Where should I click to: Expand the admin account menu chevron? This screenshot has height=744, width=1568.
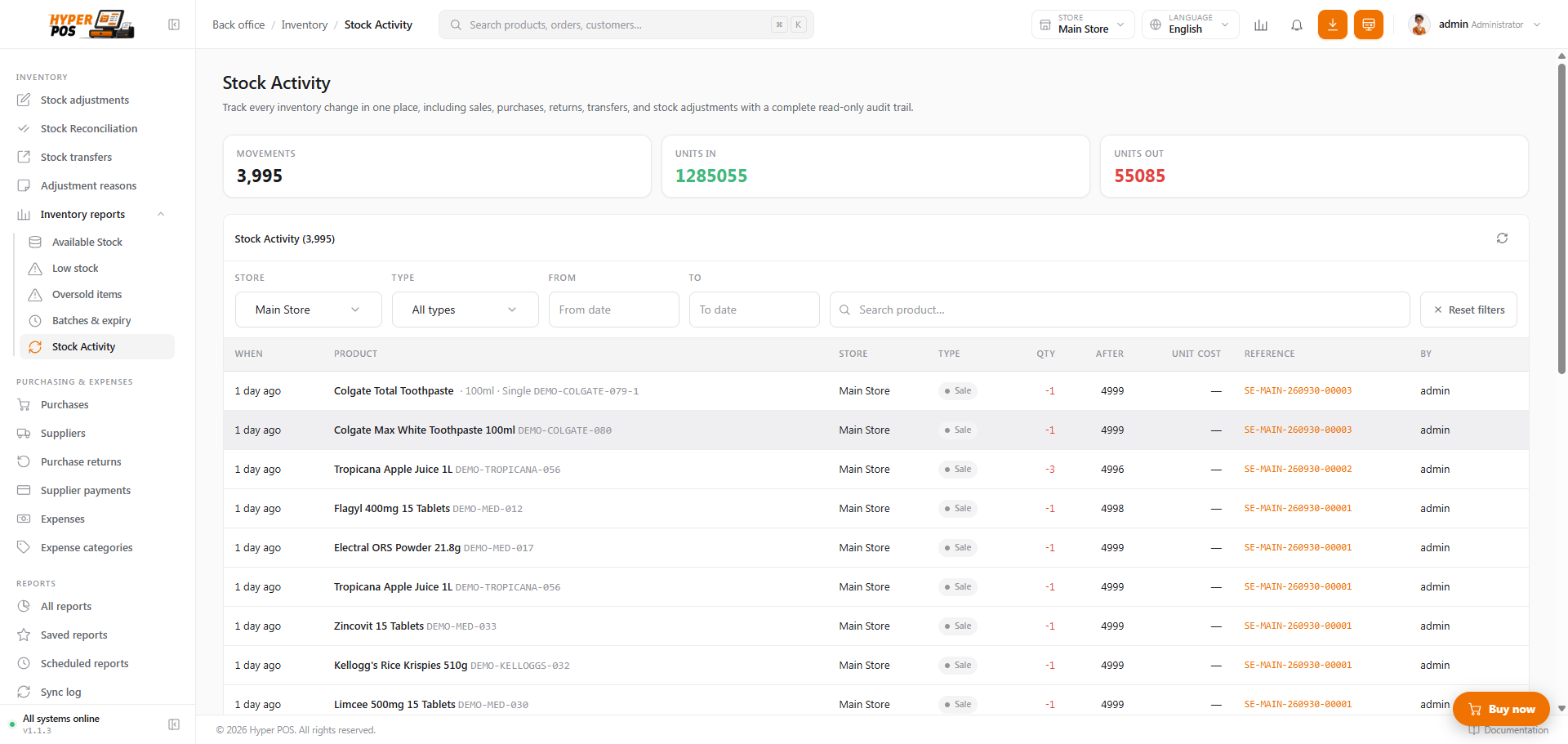tap(1537, 25)
